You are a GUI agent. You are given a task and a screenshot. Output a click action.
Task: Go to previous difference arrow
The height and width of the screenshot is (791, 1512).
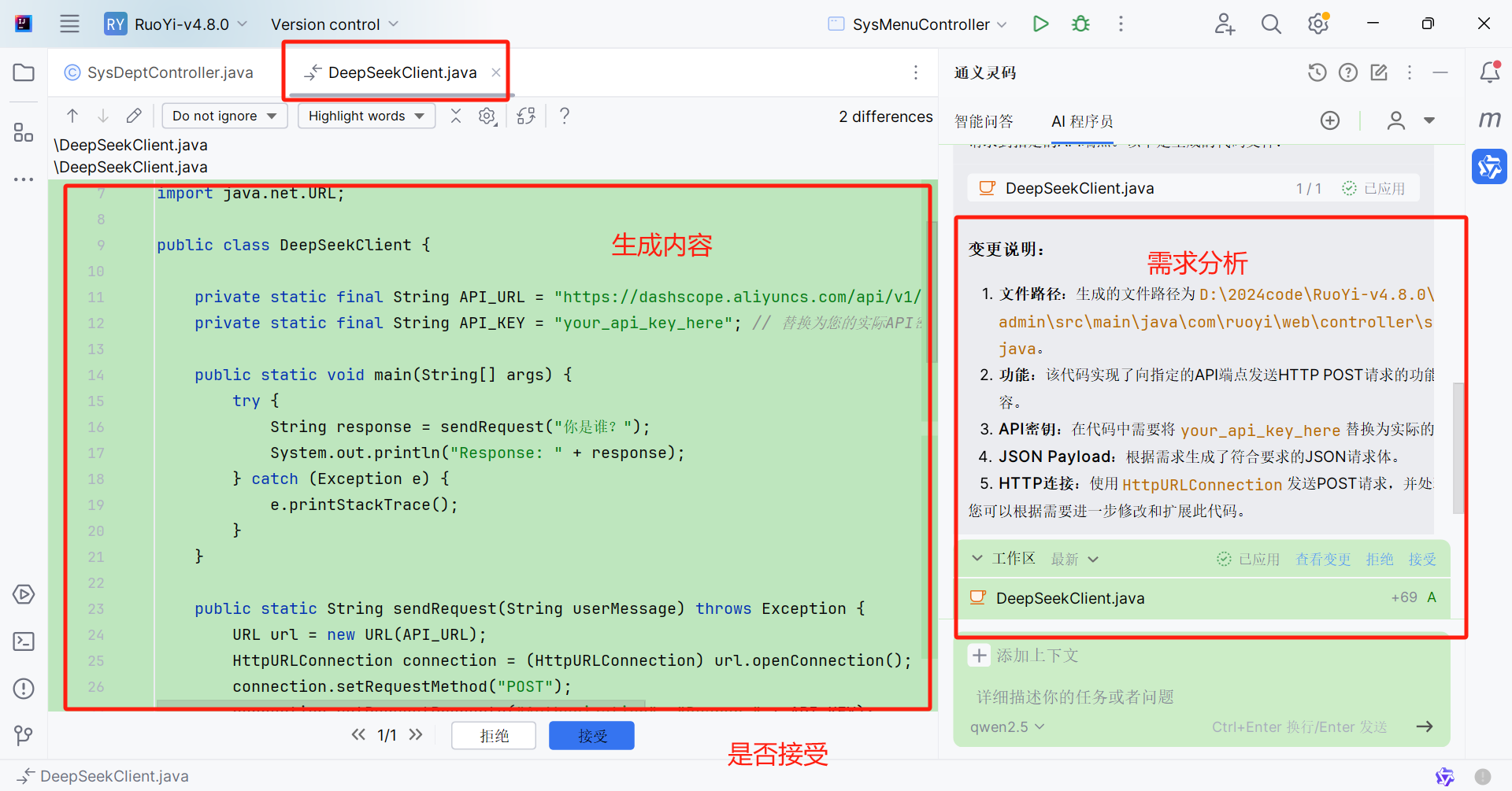72,116
